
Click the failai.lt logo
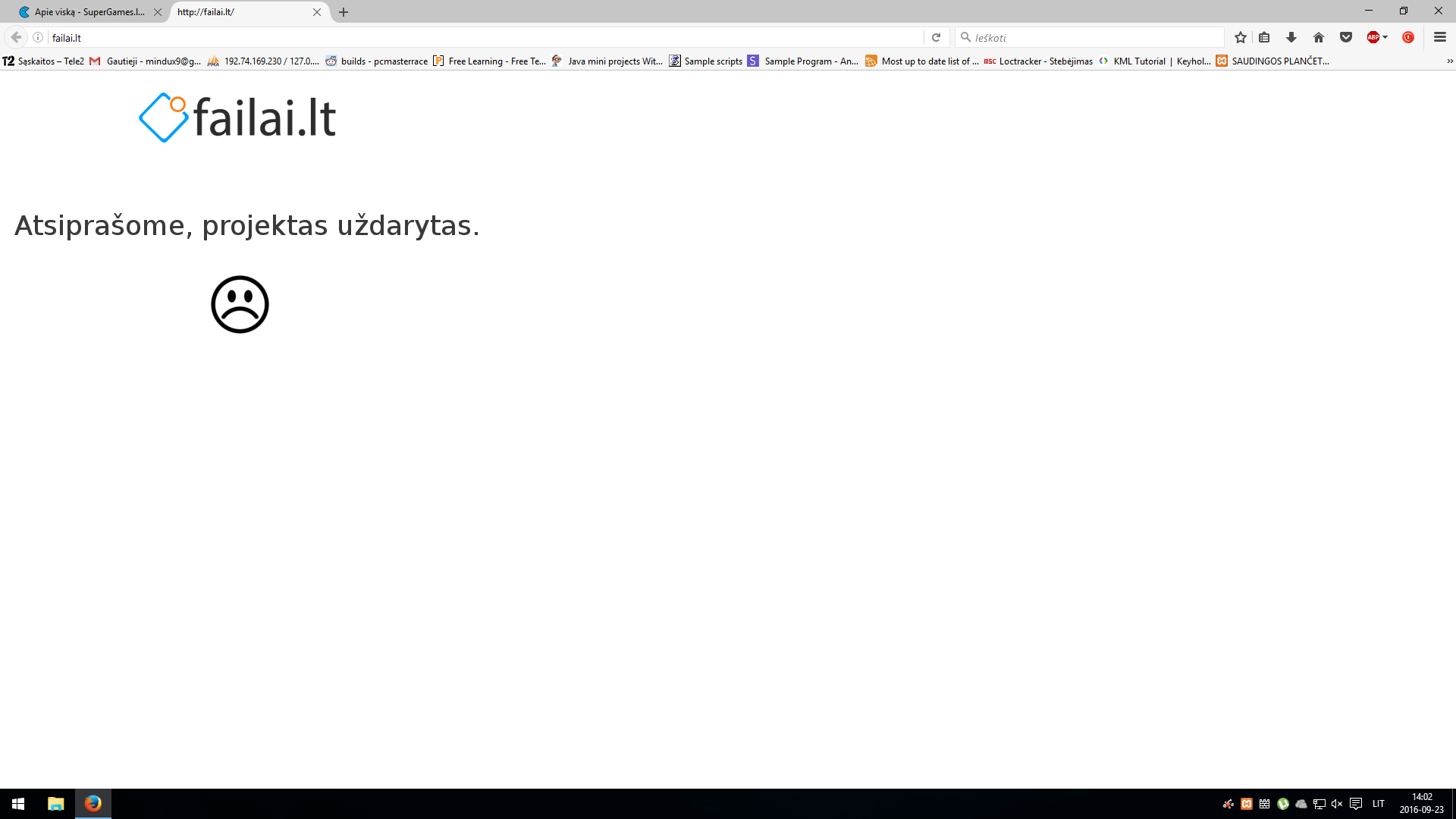[x=237, y=118]
